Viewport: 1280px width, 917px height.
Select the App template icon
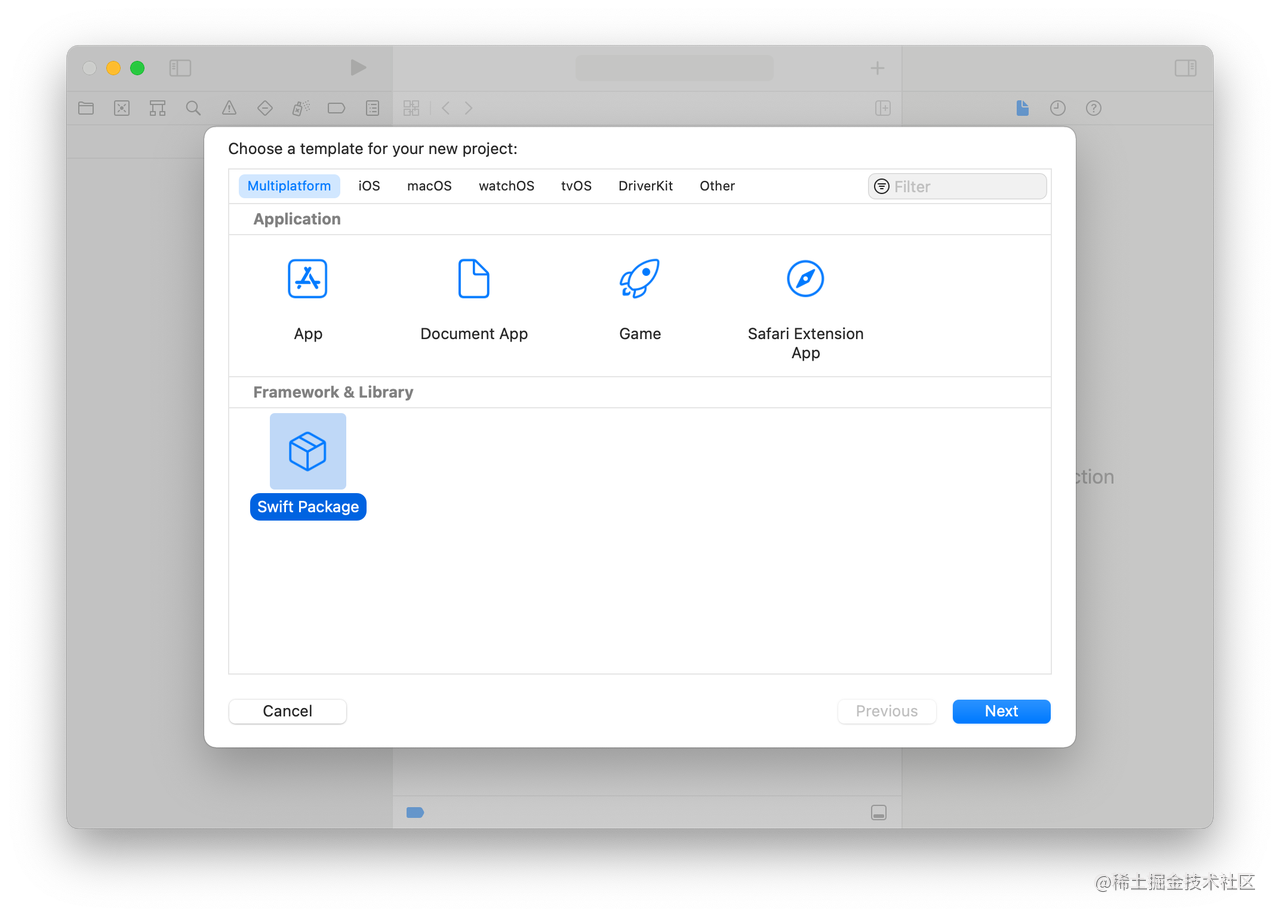pos(308,279)
